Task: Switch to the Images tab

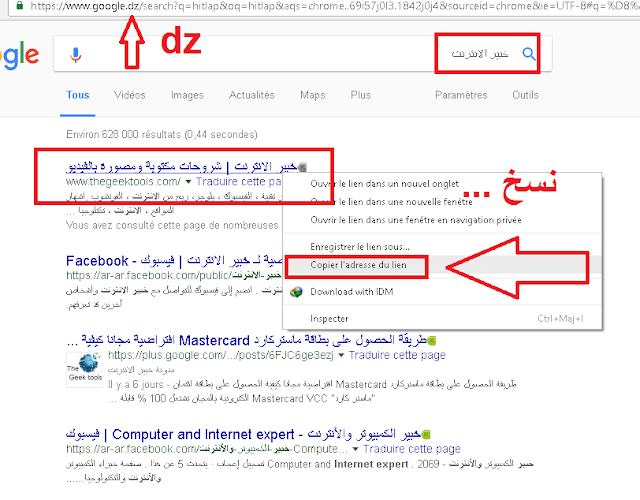Action: pos(187,95)
